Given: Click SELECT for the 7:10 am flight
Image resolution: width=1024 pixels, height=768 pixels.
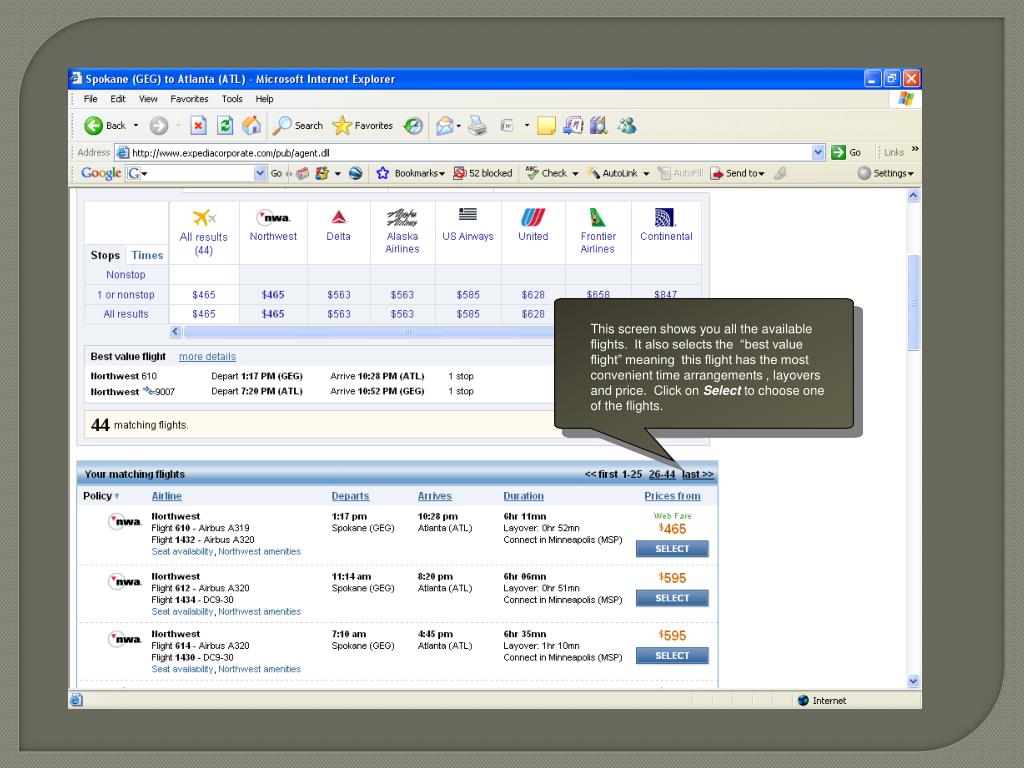Looking at the screenshot, I should pos(672,656).
